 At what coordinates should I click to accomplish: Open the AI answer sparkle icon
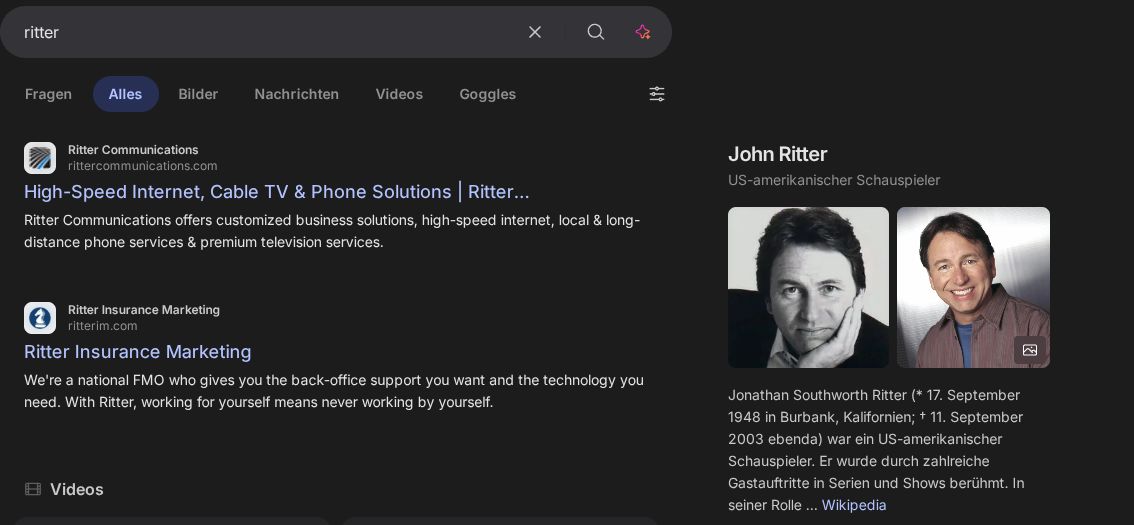(643, 32)
